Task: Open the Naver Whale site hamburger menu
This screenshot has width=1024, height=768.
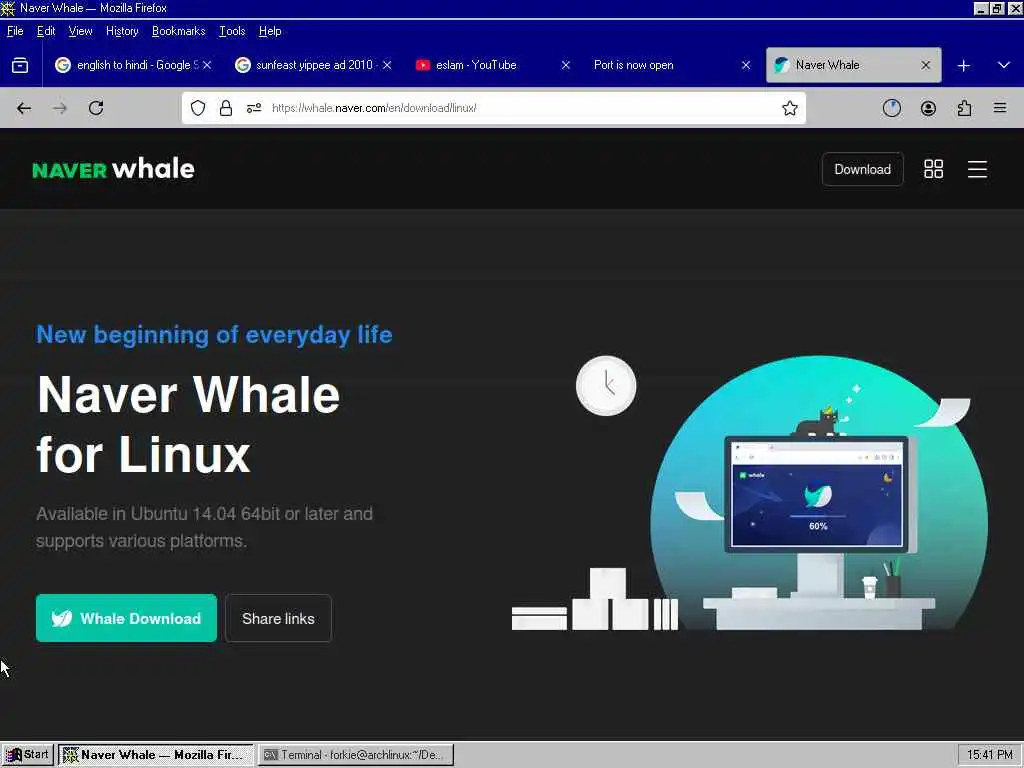Action: [x=977, y=169]
